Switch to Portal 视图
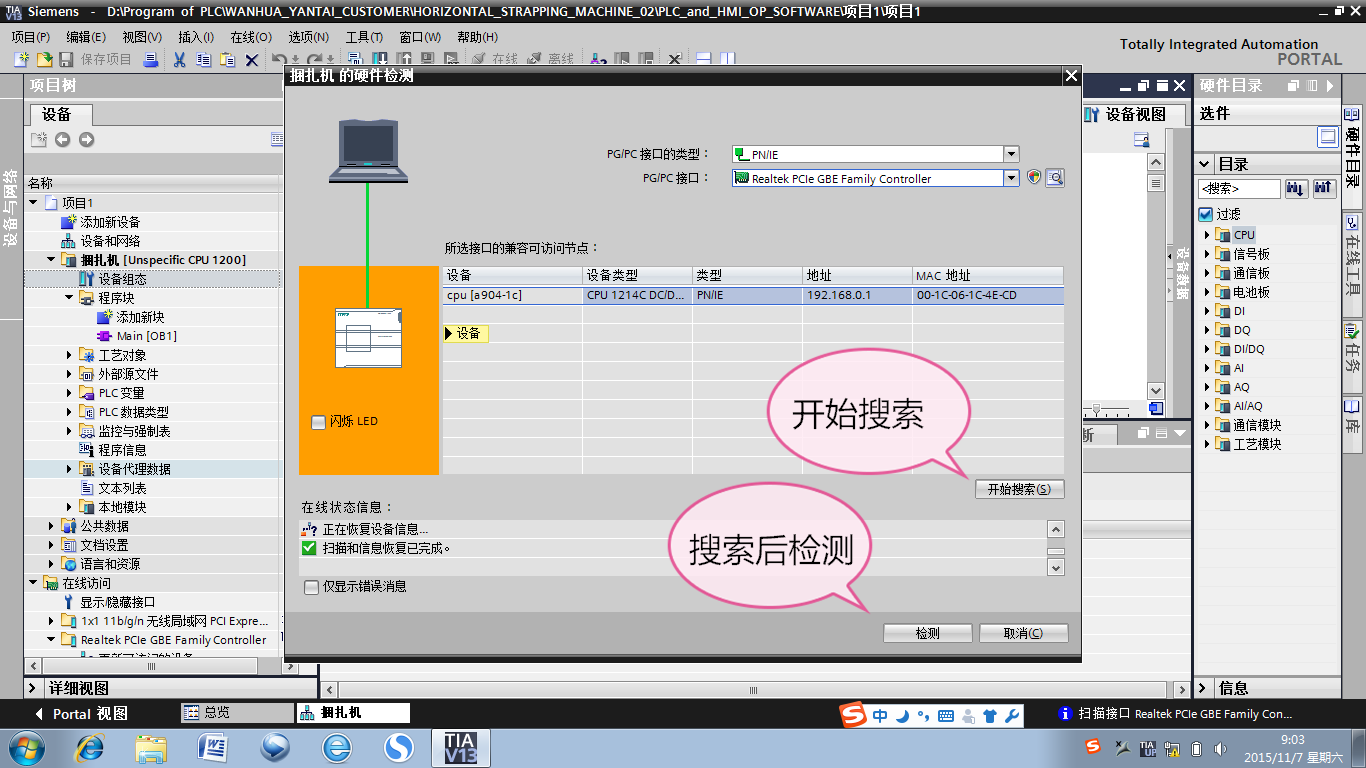The image size is (1366, 768). pos(82,714)
